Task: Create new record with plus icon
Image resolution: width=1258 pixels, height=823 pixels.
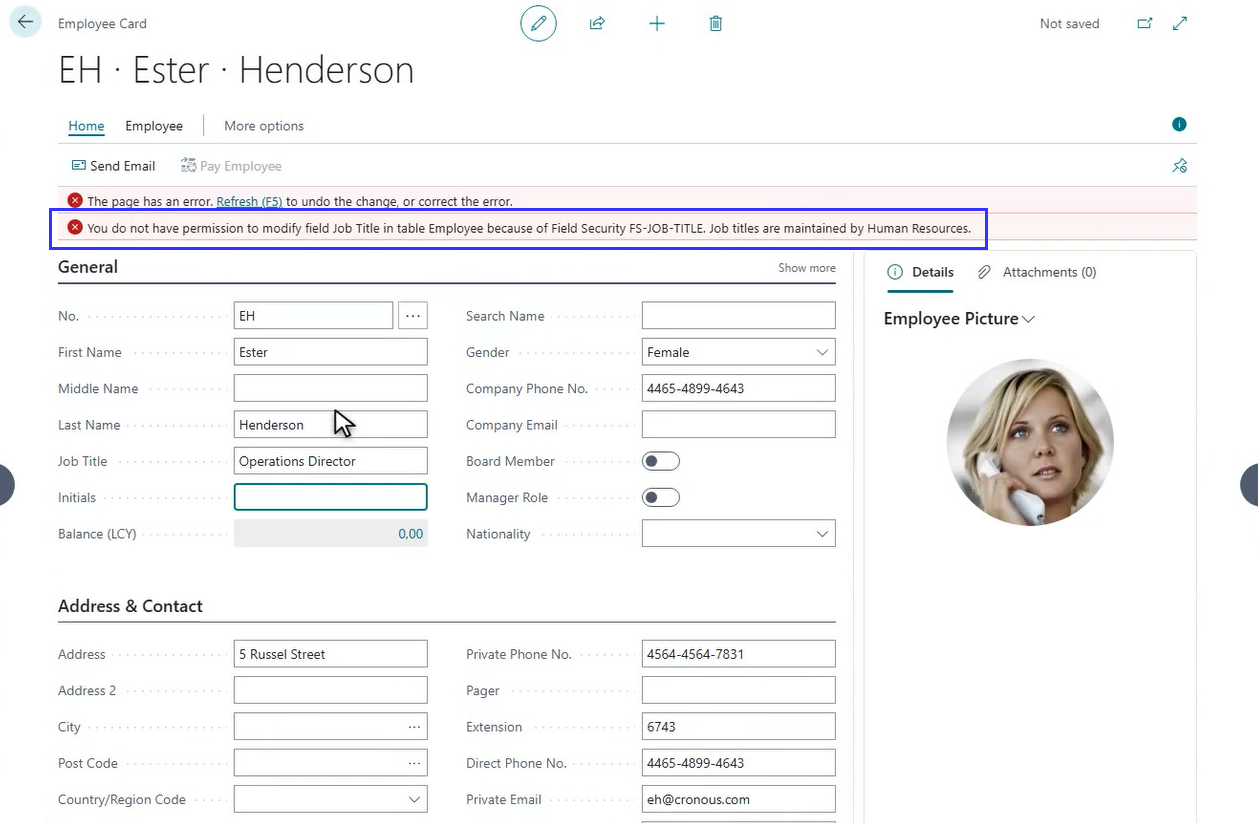Action: coord(657,23)
